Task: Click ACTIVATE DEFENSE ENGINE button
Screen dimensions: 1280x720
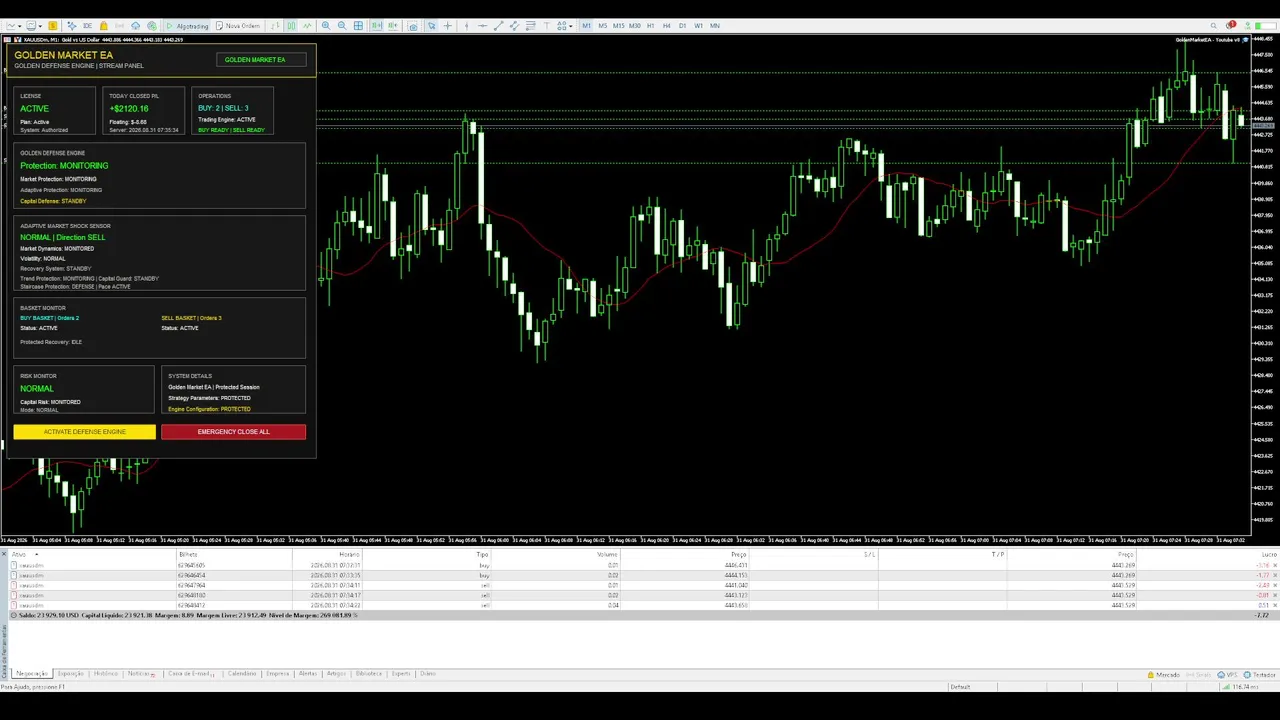Action: click(85, 432)
